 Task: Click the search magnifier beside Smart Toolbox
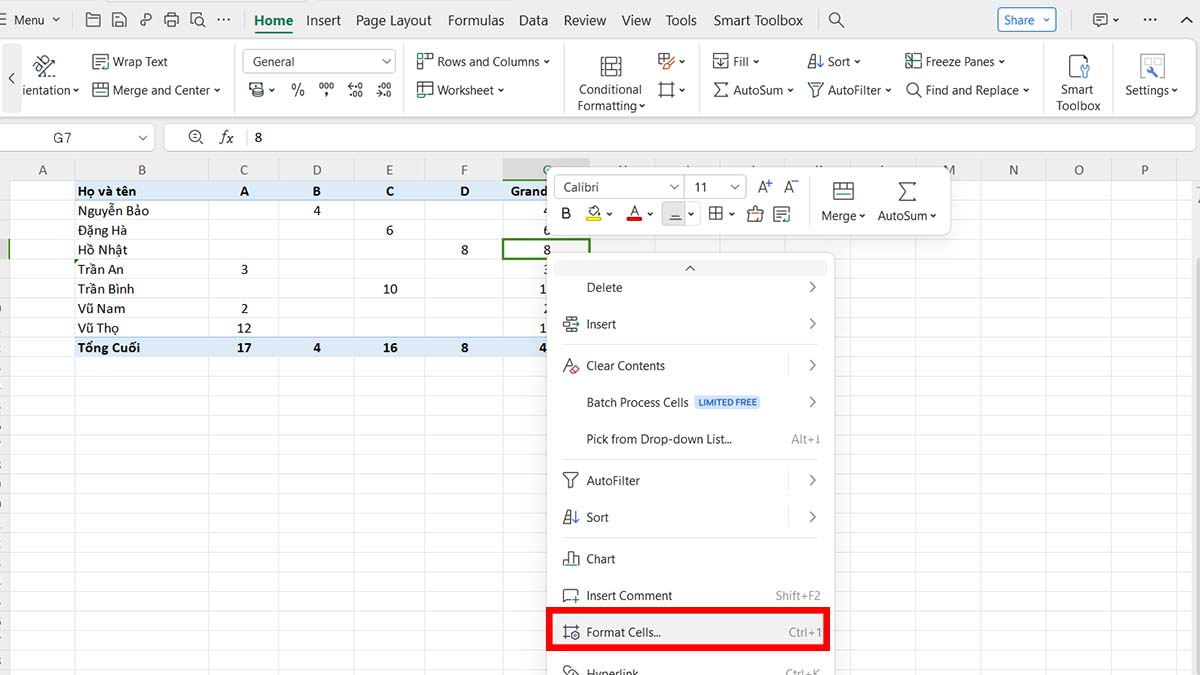click(836, 20)
